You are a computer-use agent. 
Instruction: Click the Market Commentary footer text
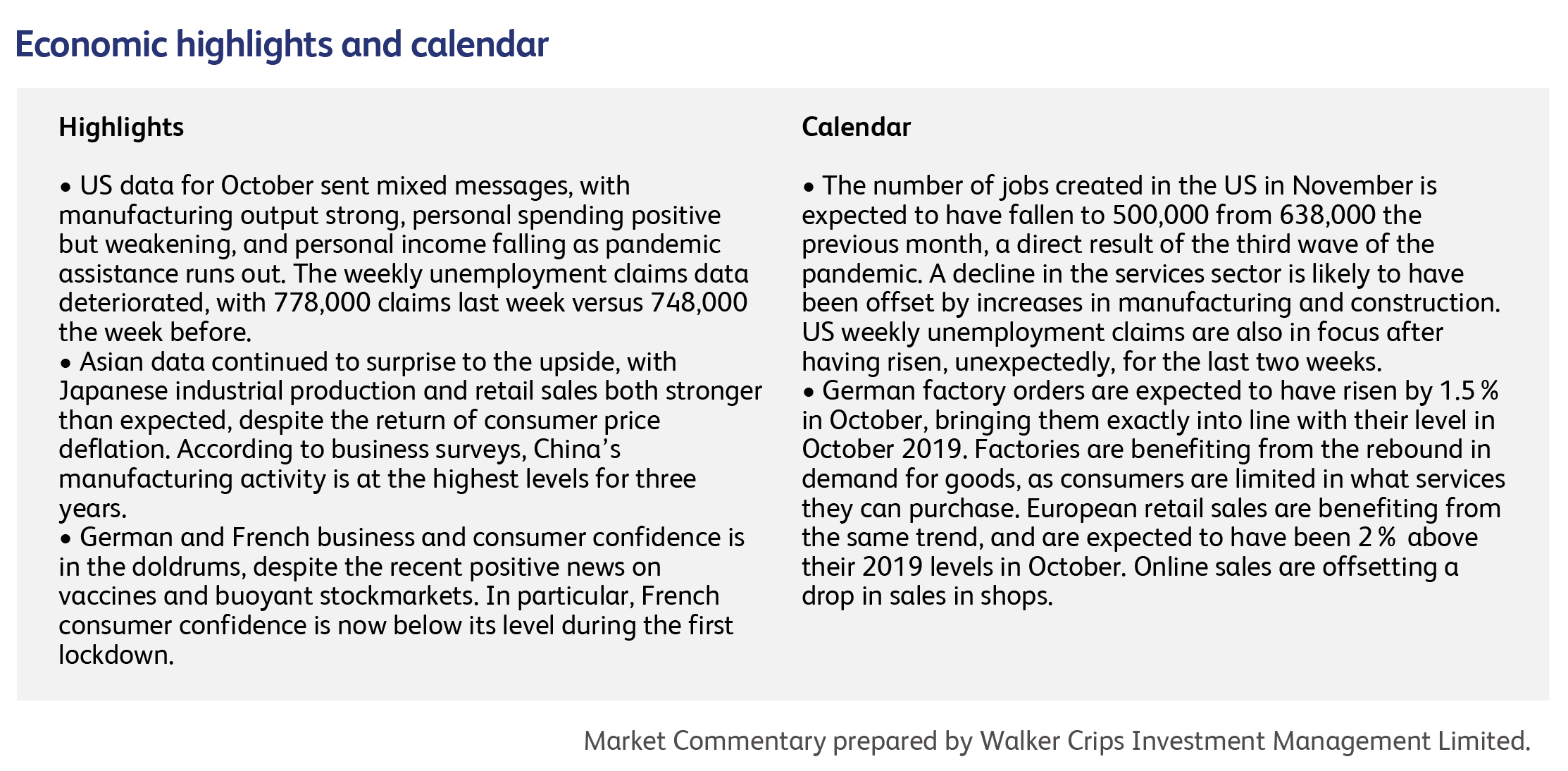704,741
